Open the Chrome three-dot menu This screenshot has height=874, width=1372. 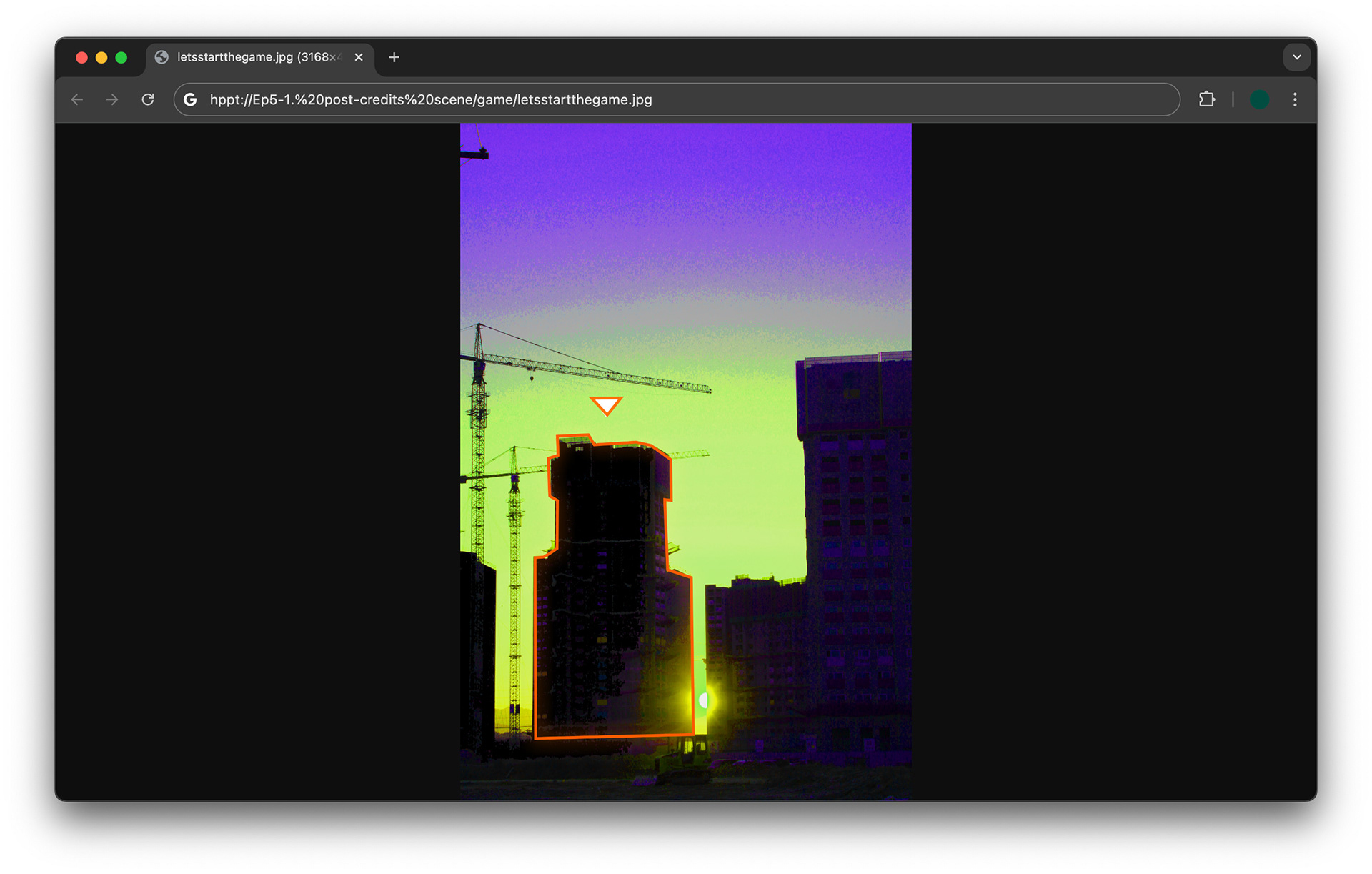pyautogui.click(x=1295, y=100)
